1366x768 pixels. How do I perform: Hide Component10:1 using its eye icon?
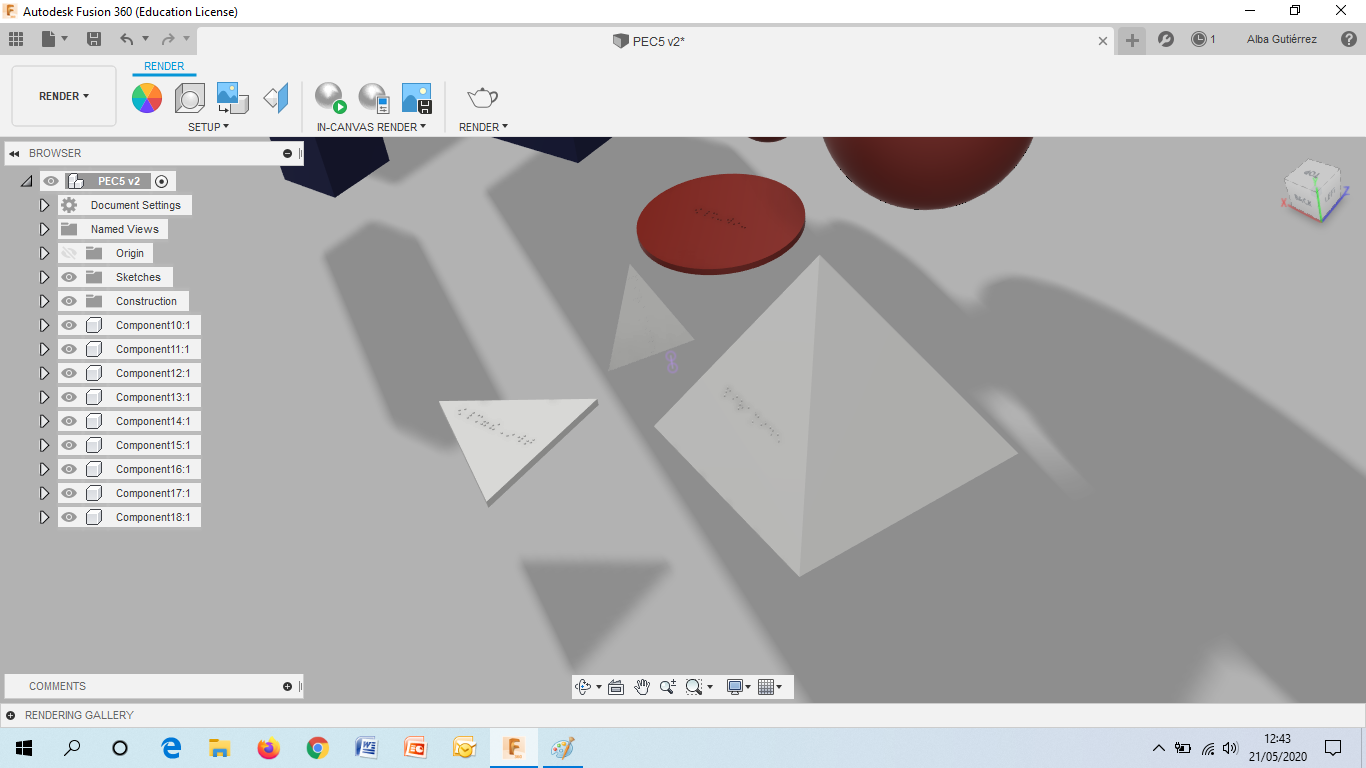tap(69, 325)
